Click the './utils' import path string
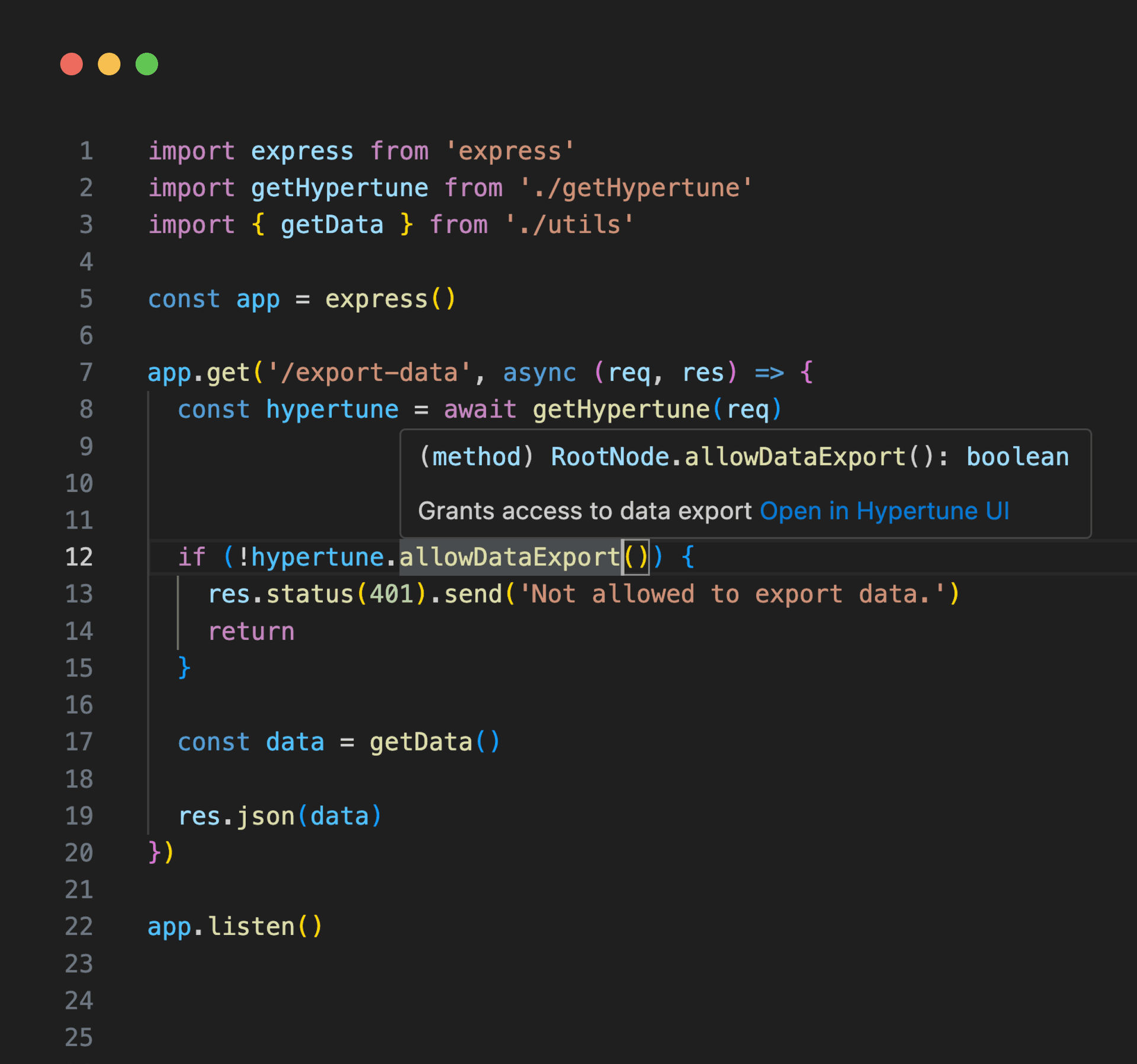 (568, 225)
